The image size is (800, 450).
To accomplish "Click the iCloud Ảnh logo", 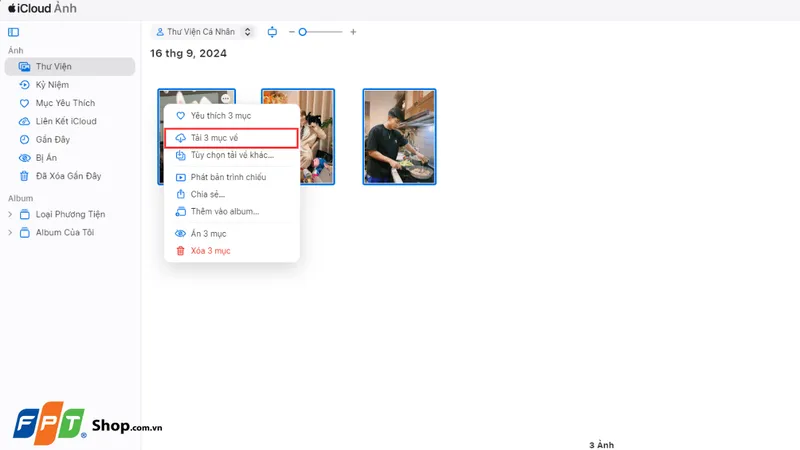I will tap(42, 9).
